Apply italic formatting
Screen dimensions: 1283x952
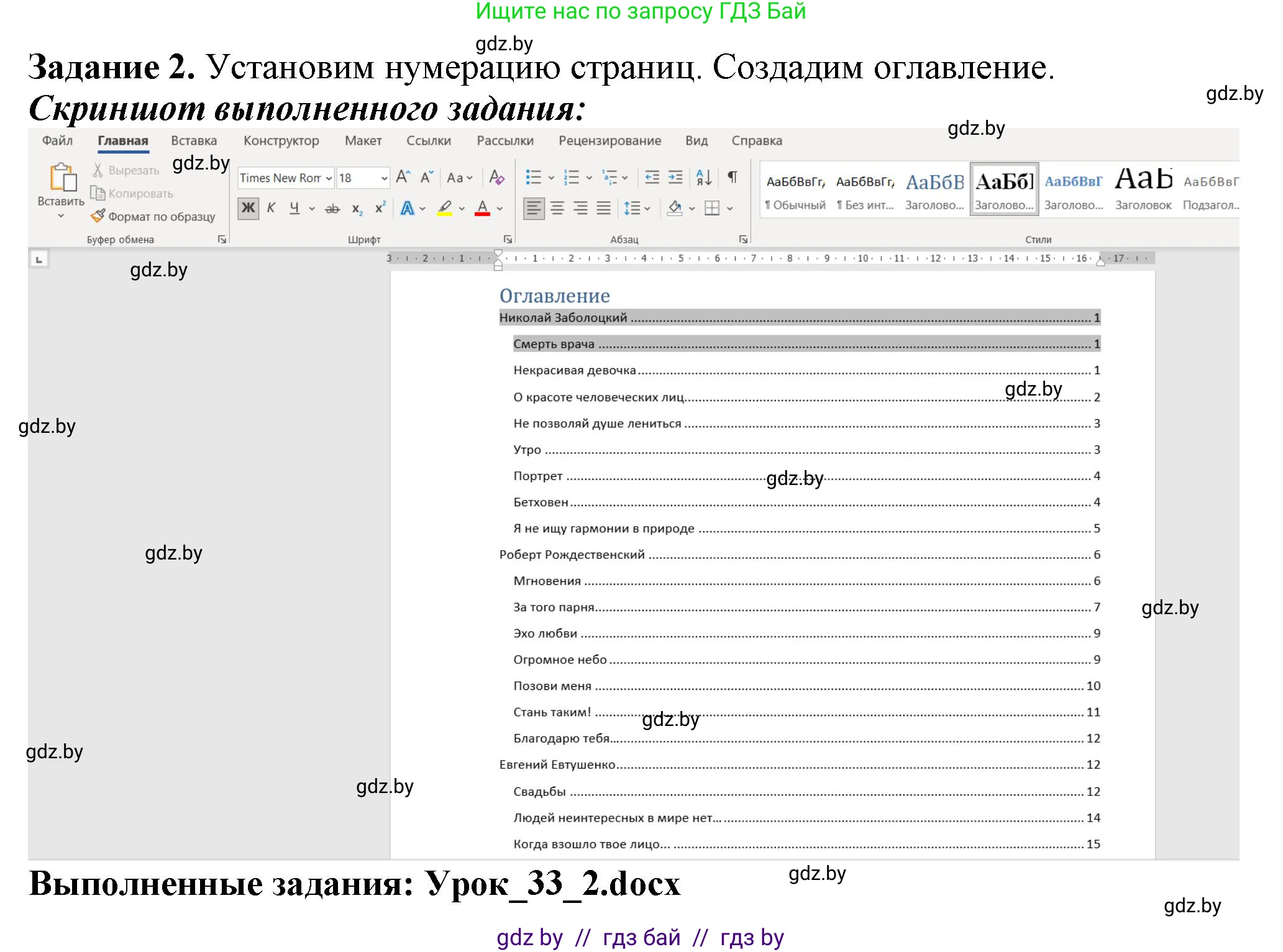272,209
